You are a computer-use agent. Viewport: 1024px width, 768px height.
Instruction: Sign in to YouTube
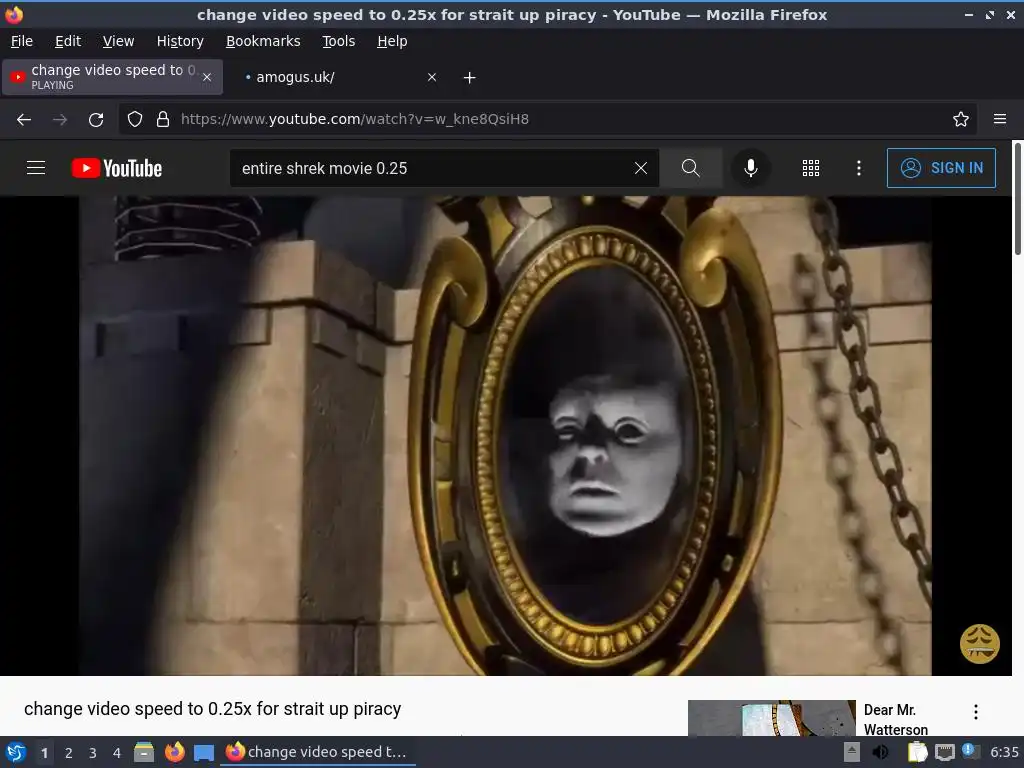pos(941,168)
